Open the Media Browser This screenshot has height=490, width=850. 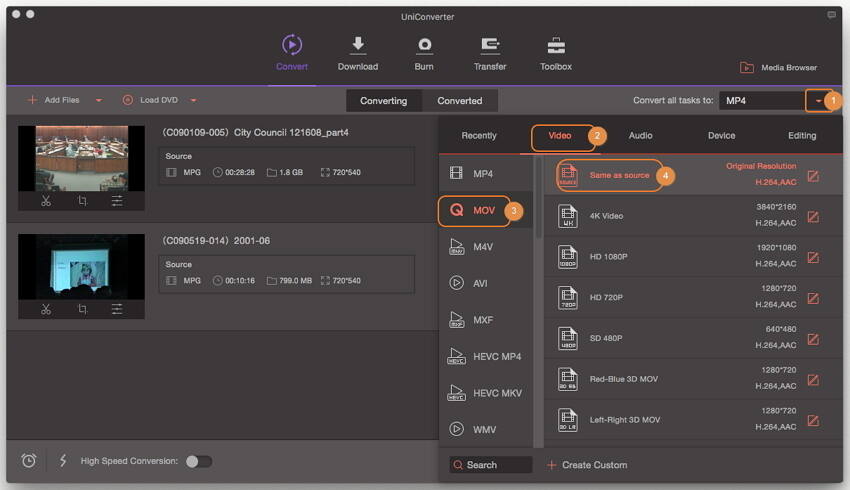point(778,68)
